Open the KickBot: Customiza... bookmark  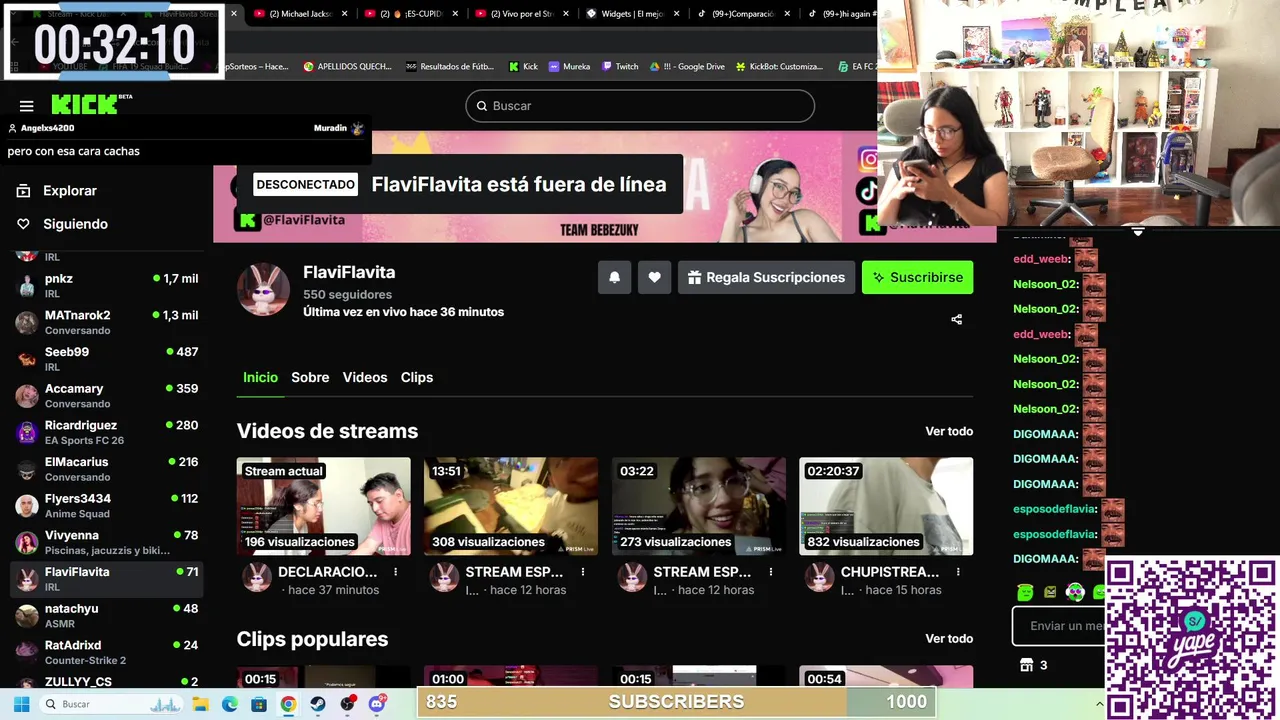click(x=779, y=66)
